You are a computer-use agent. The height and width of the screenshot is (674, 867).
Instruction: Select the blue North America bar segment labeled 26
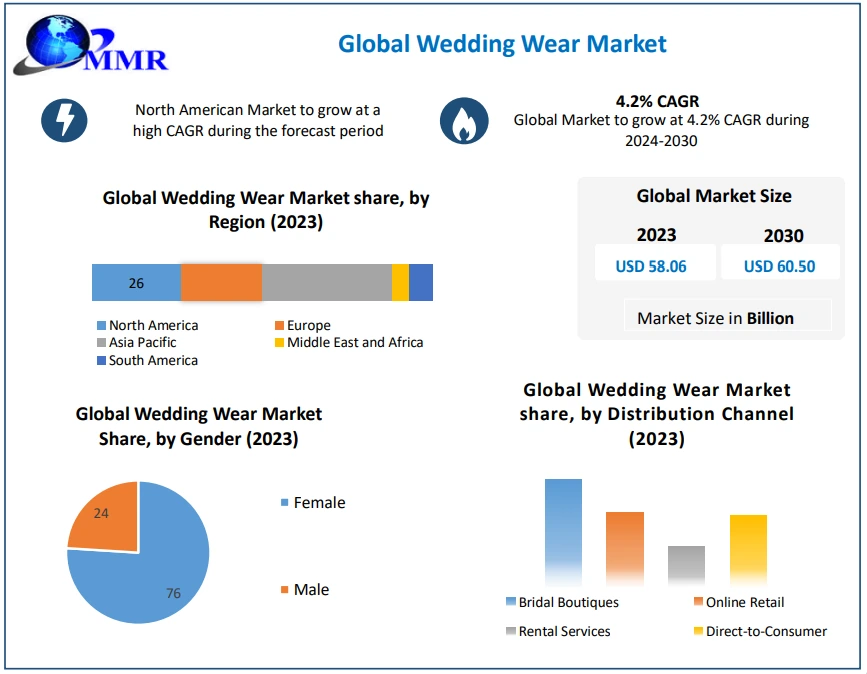click(136, 283)
